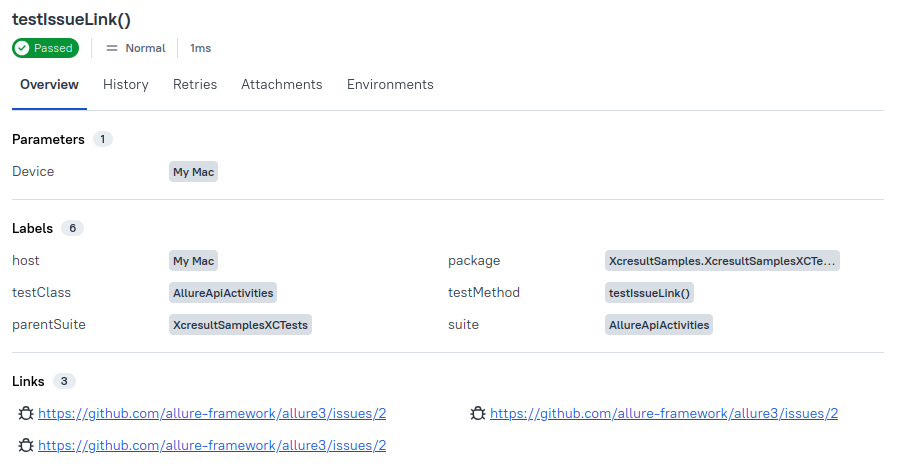Collapse the Links section header
Screen dimensions: 897x466
tap(28, 381)
